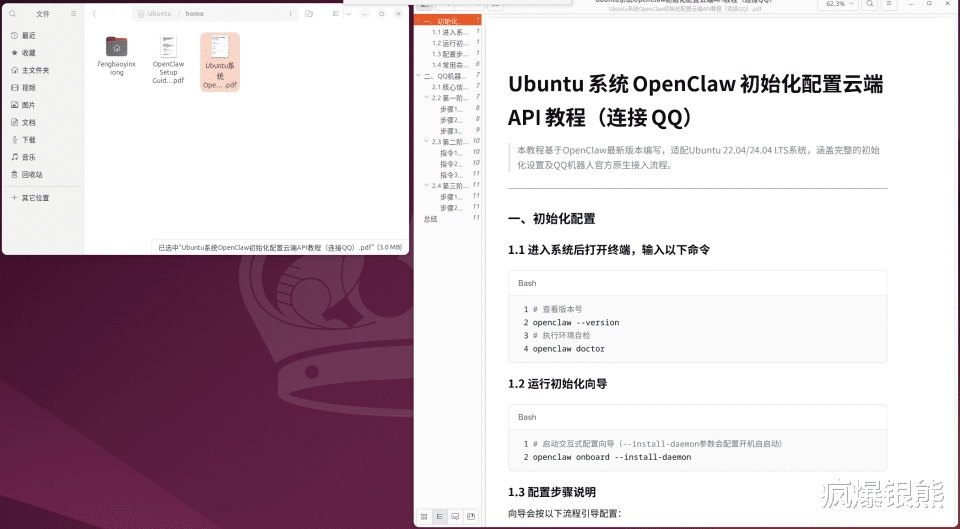Click code line openclaw --version
The height and width of the screenshot is (529, 960).
[576, 323]
